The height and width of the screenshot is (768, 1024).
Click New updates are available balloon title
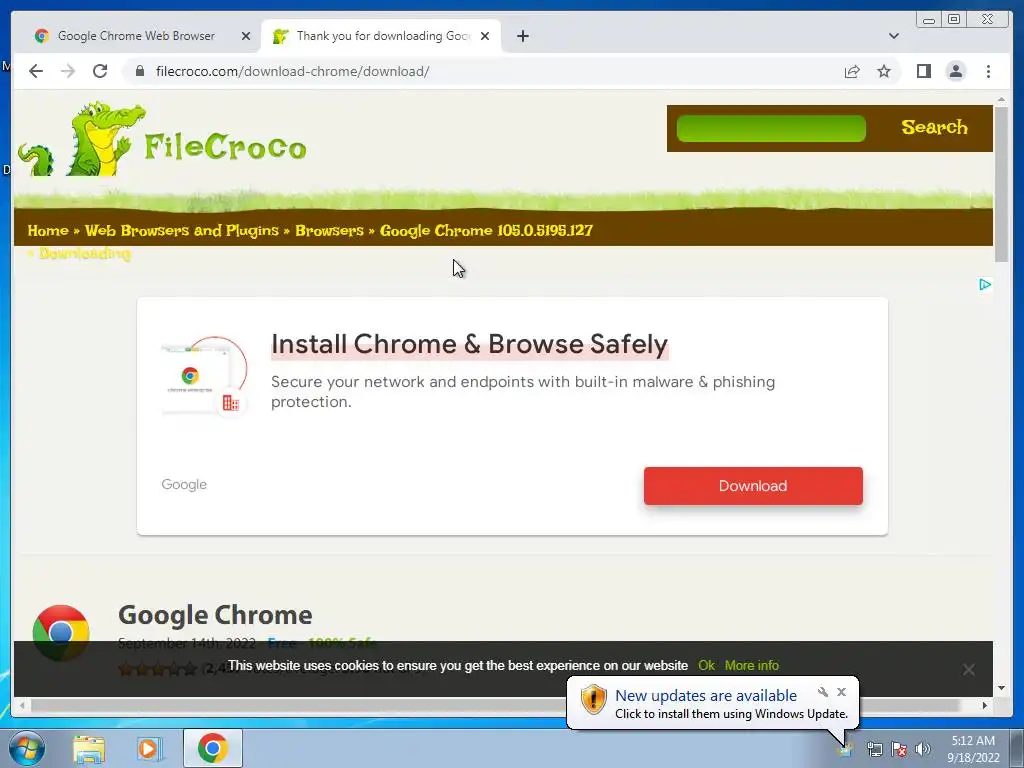[706, 696]
